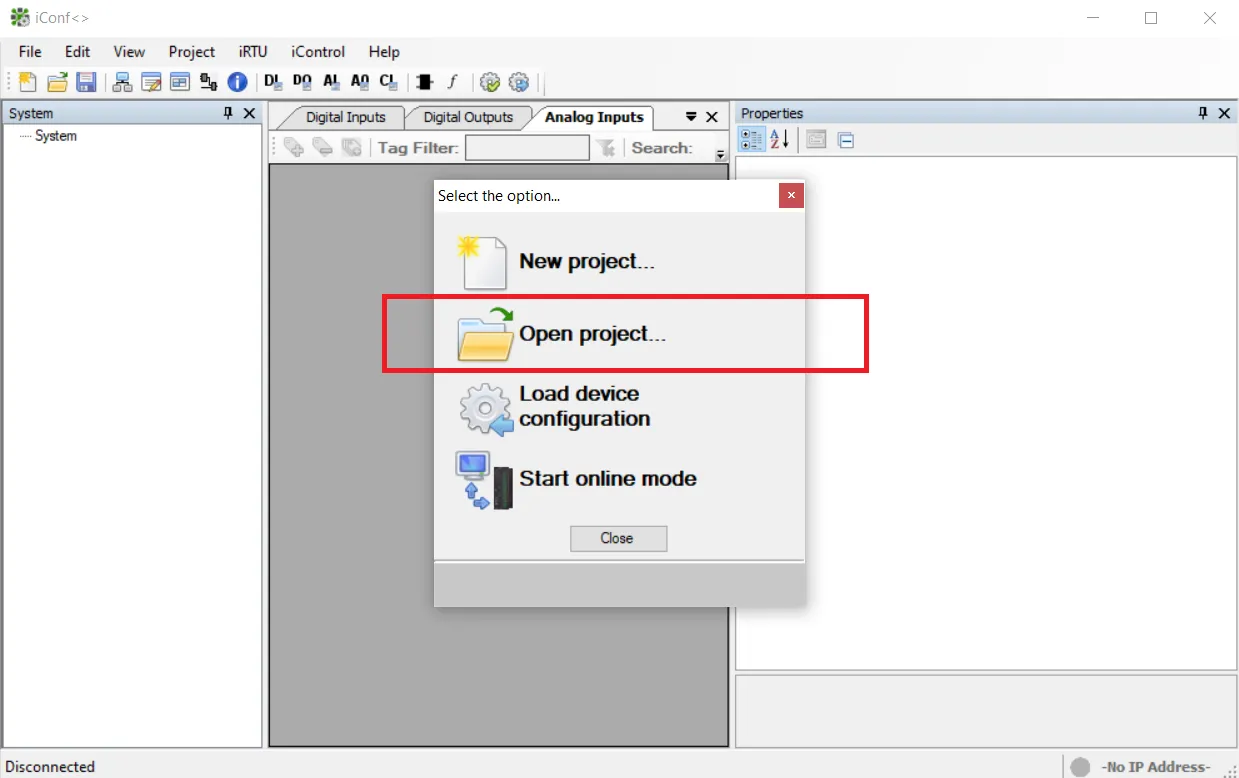Click the add tag icon
Screen dimensions: 1239x778
click(294, 147)
